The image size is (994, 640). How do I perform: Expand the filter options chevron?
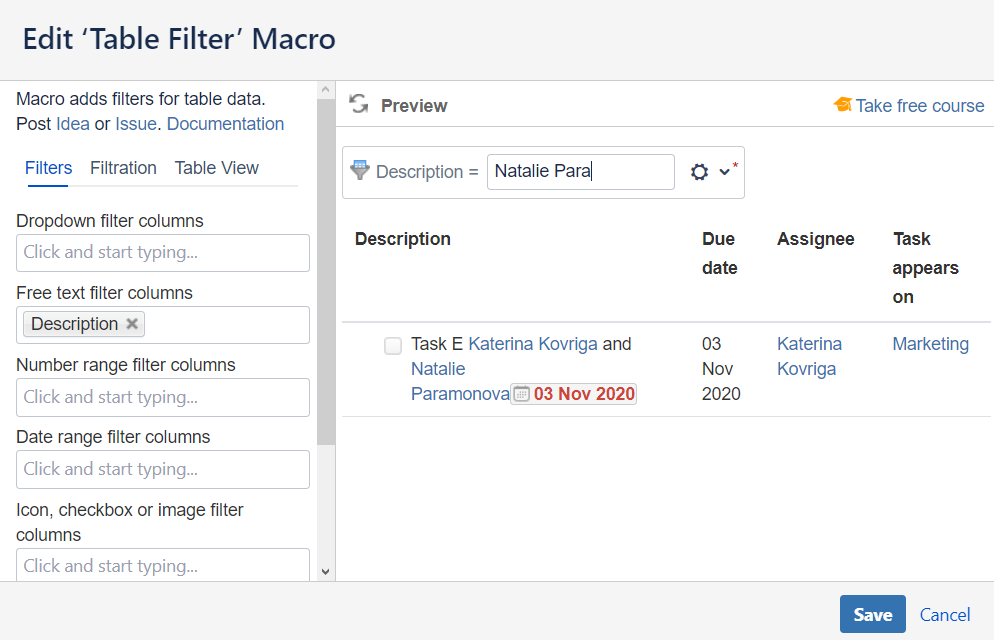coord(725,172)
